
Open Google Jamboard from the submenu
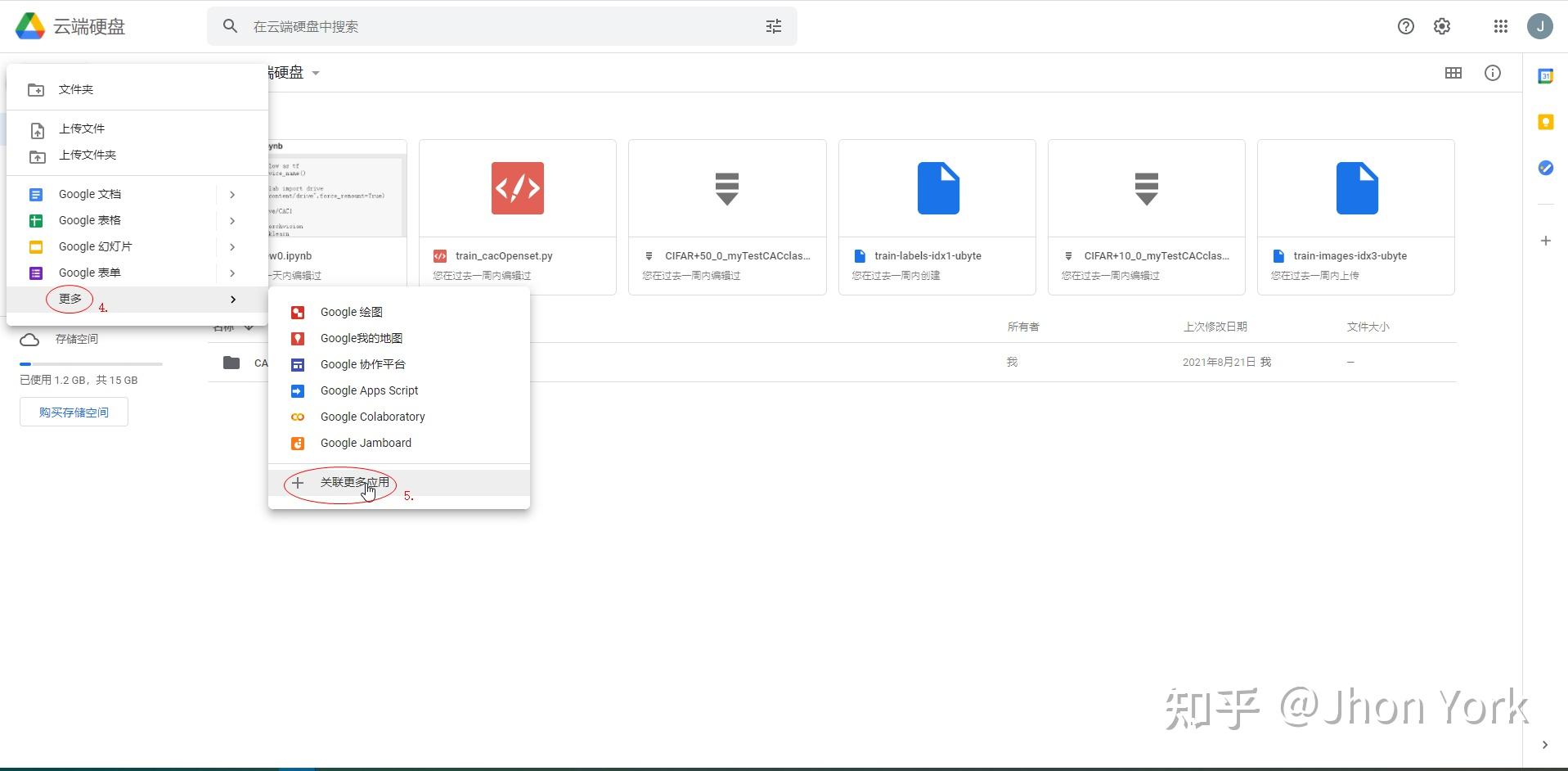point(365,443)
